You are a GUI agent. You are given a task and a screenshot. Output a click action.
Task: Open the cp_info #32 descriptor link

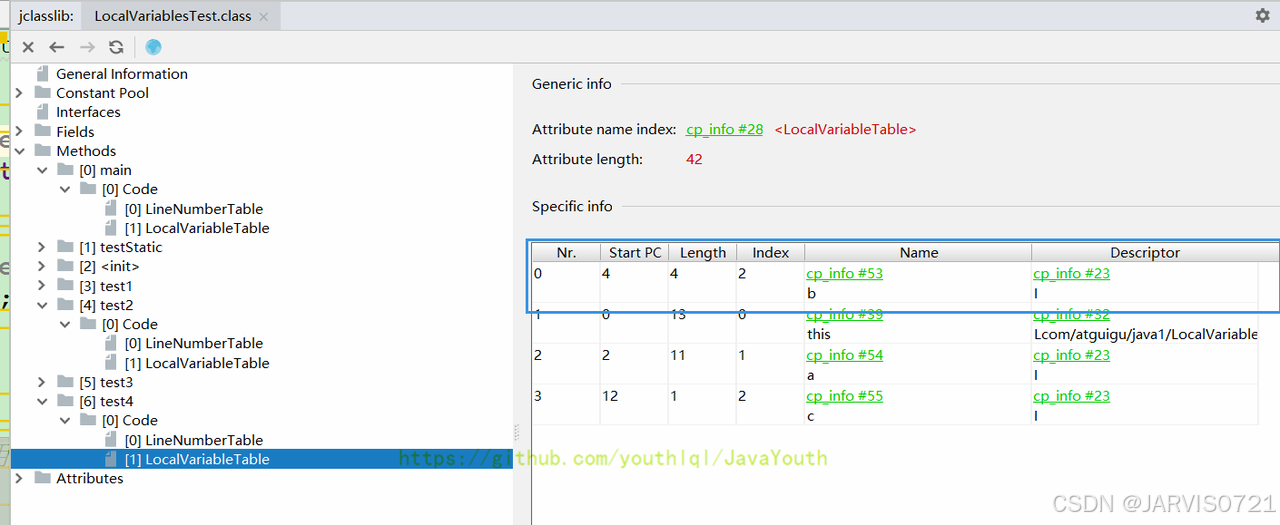tap(1072, 314)
